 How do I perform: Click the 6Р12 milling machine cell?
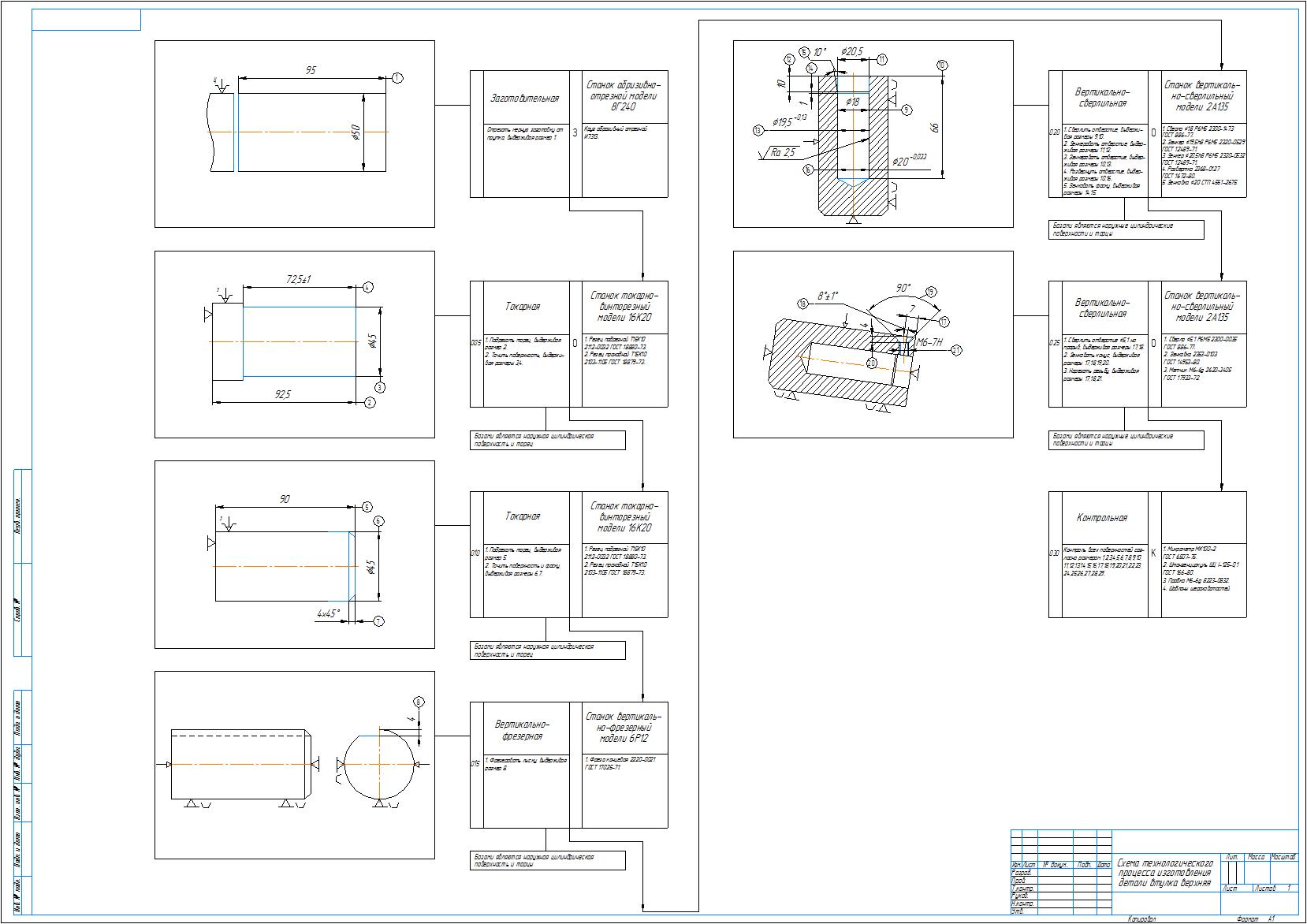pos(623,727)
